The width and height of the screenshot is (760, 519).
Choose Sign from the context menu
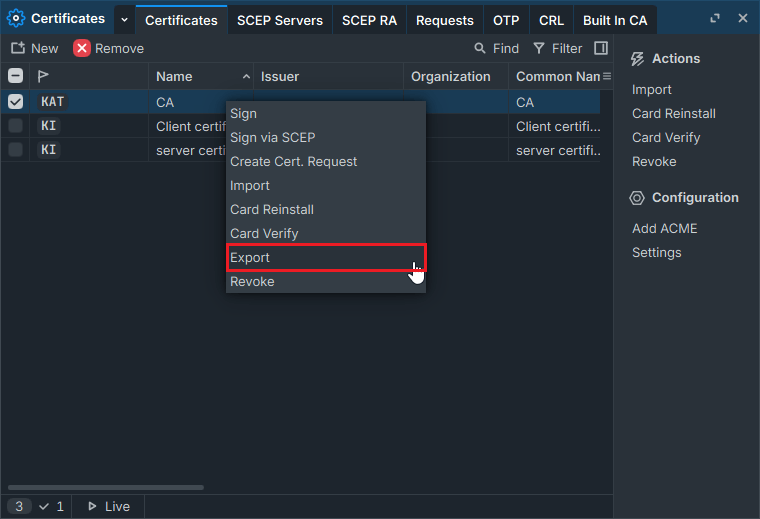pos(326,113)
